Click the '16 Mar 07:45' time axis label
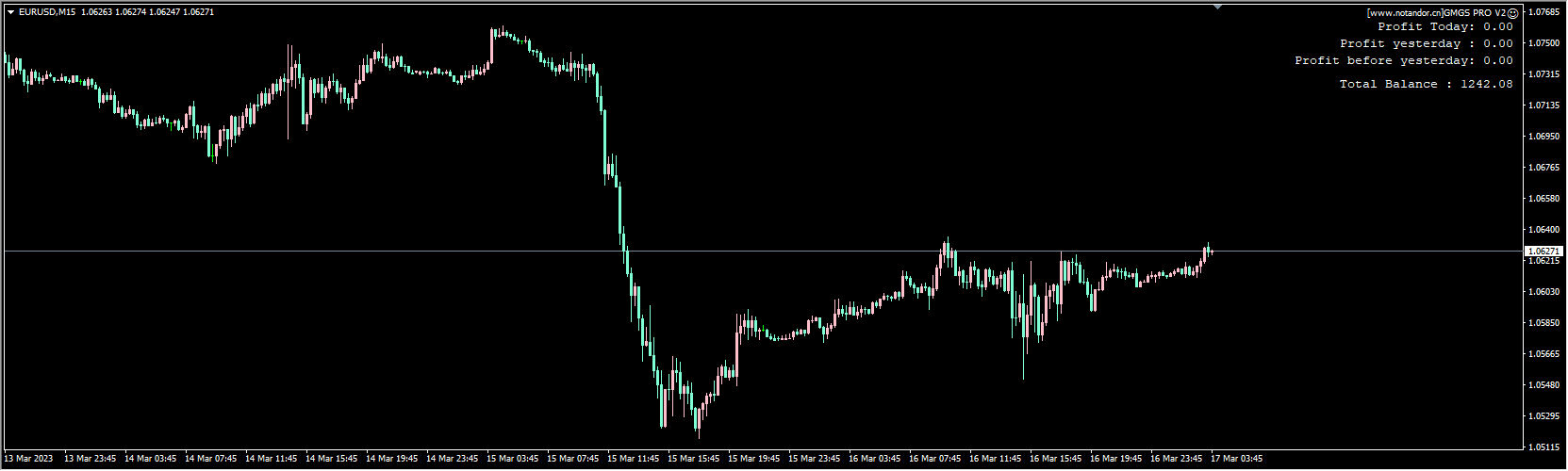This screenshot has height=471, width=1568. point(935,460)
